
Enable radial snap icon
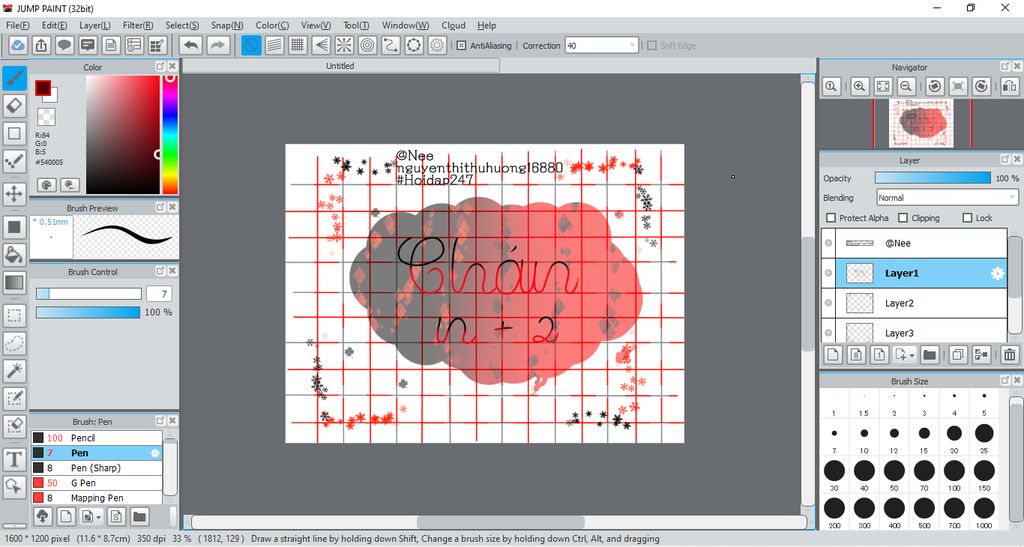344,45
